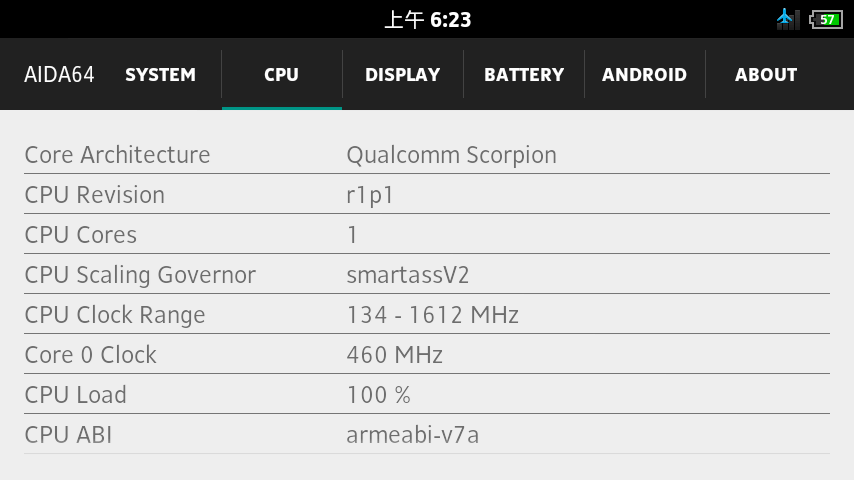
Task: Select the CPU tab
Action: pyautogui.click(x=281, y=75)
